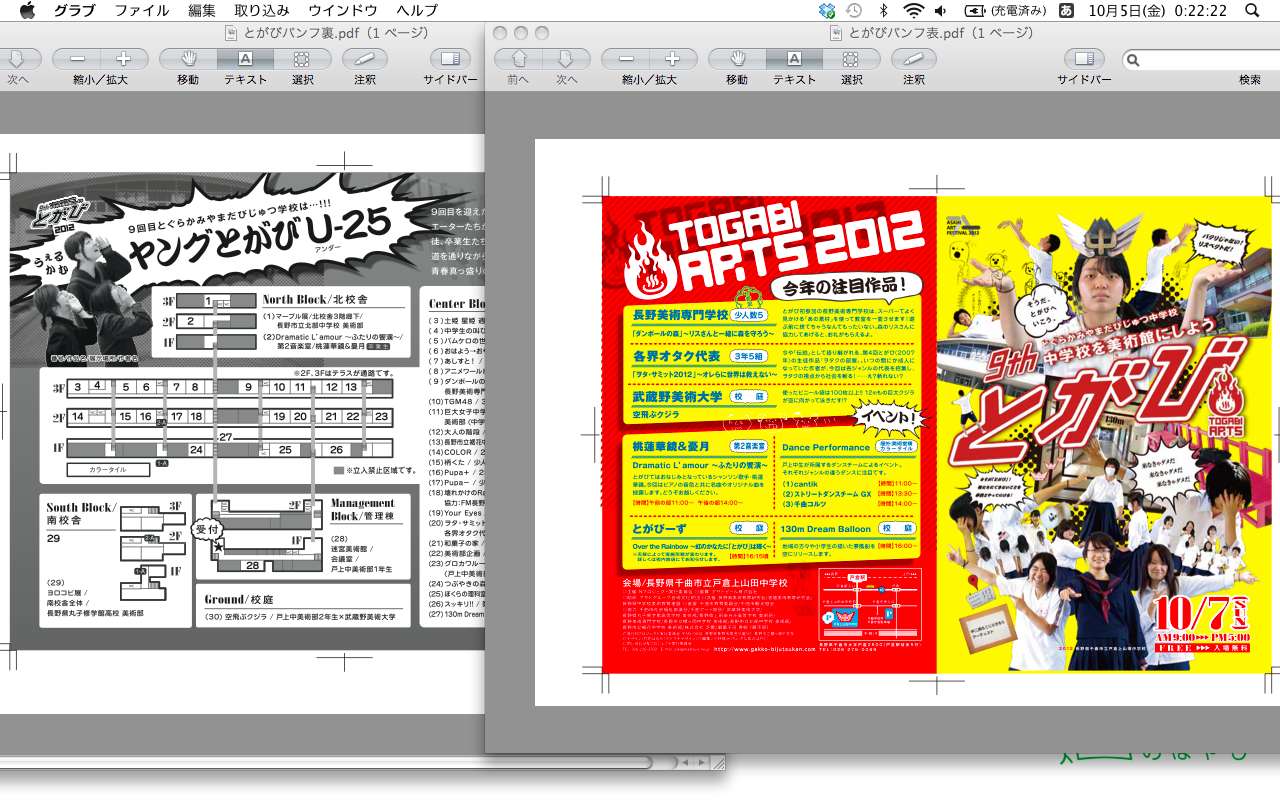Viewport: 1280px width, 800px height.
Task: Select the Move hand tool in とがびパンフ表.pdf
Action: pos(737,59)
